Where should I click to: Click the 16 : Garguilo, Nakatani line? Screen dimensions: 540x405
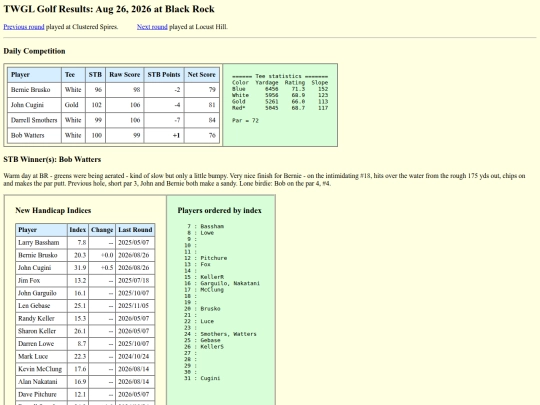(x=222, y=283)
